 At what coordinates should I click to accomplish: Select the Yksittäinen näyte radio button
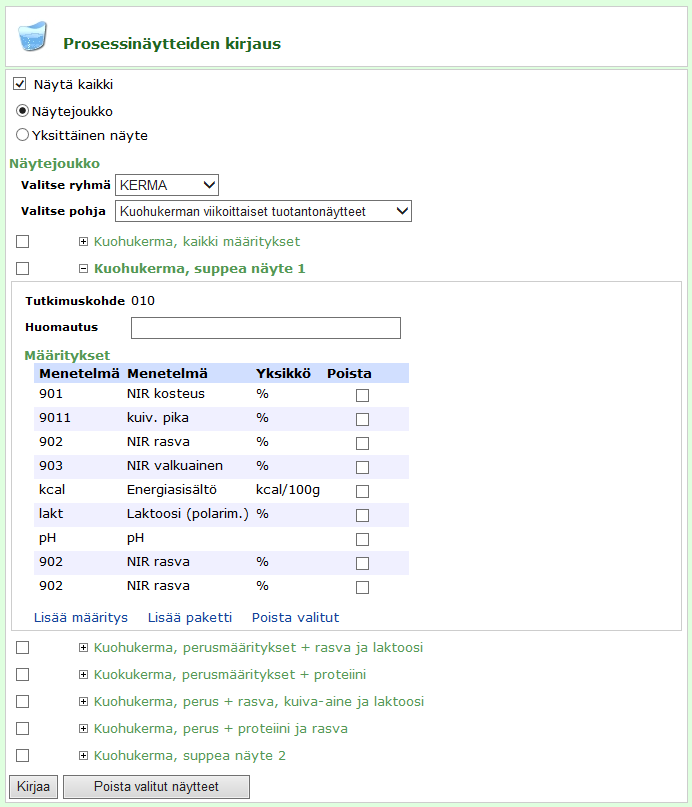(x=22, y=135)
